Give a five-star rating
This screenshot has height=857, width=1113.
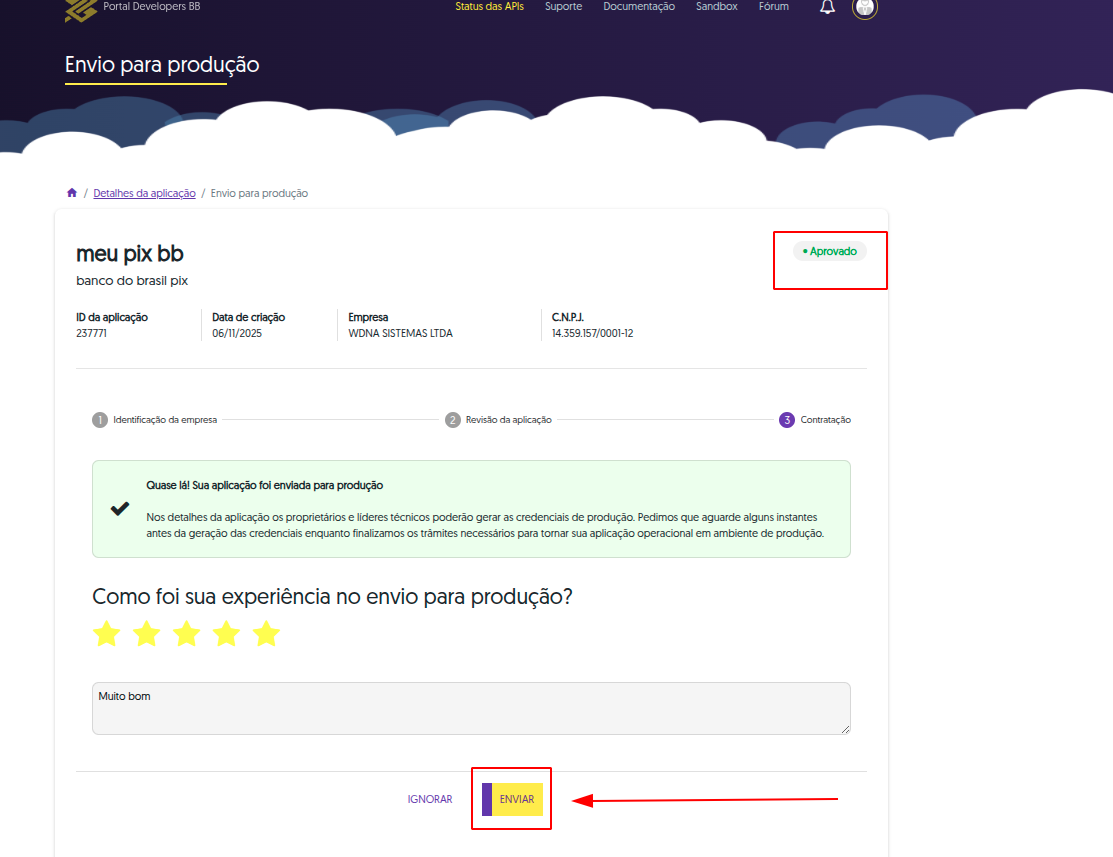[x=266, y=634]
